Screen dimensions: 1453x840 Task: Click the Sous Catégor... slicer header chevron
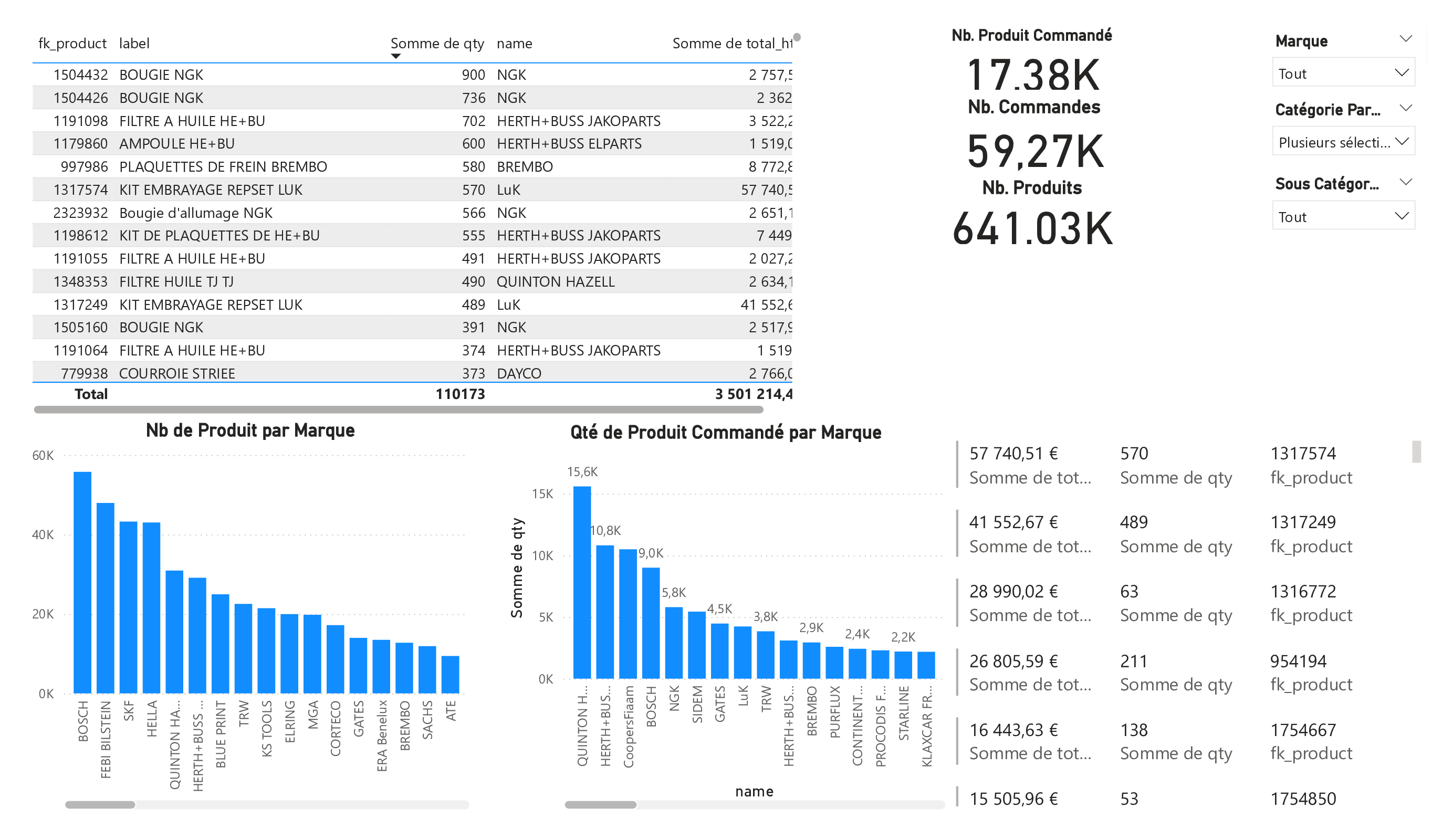point(1405,182)
